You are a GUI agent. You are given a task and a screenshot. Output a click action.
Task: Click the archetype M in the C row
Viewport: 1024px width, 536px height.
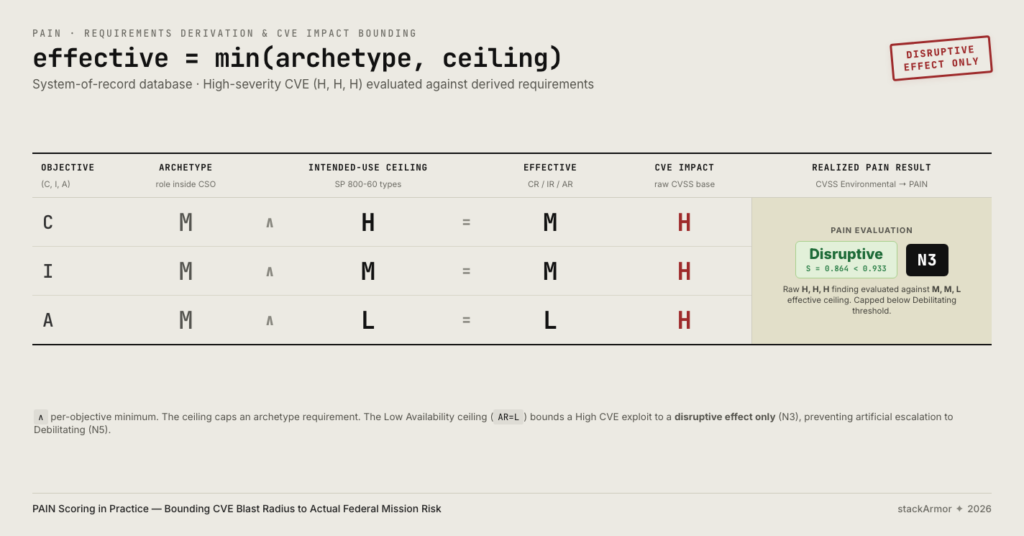coord(185,223)
